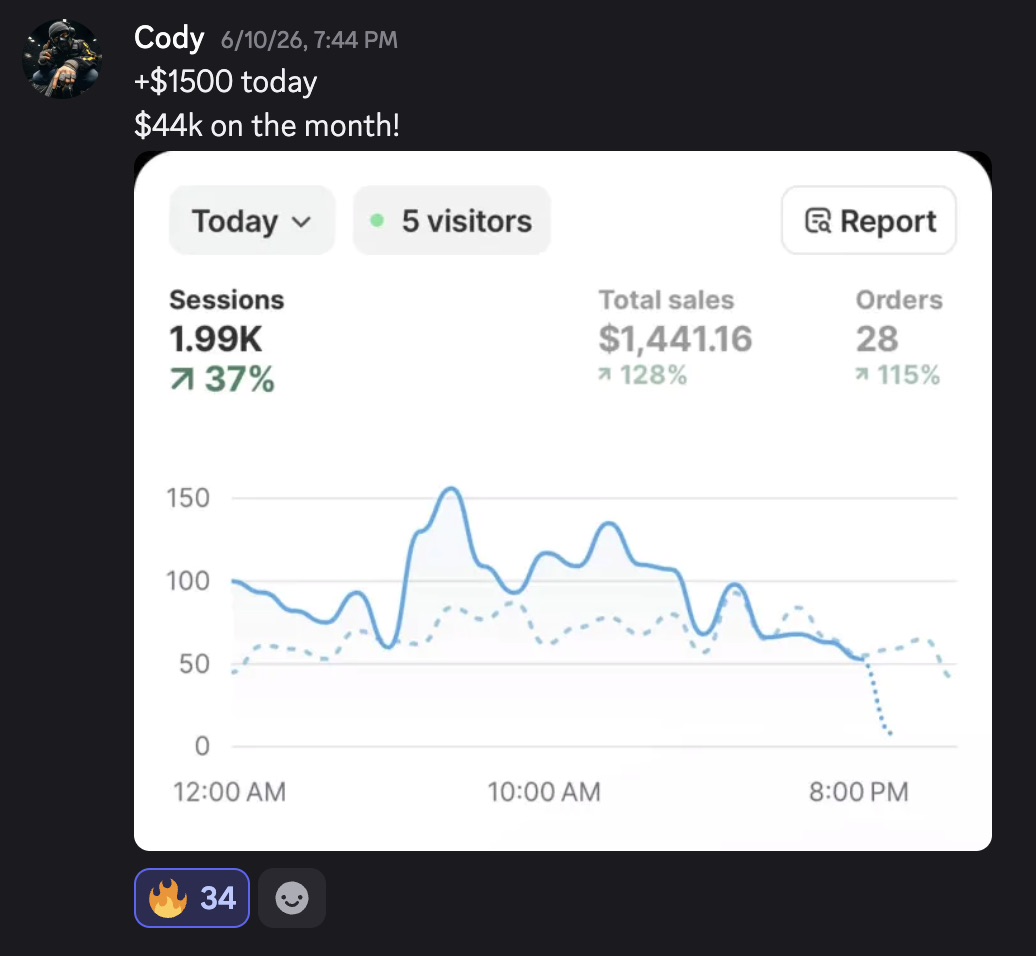The width and height of the screenshot is (1036, 956).
Task: Switch to the Sessions metric
Action: 227,340
